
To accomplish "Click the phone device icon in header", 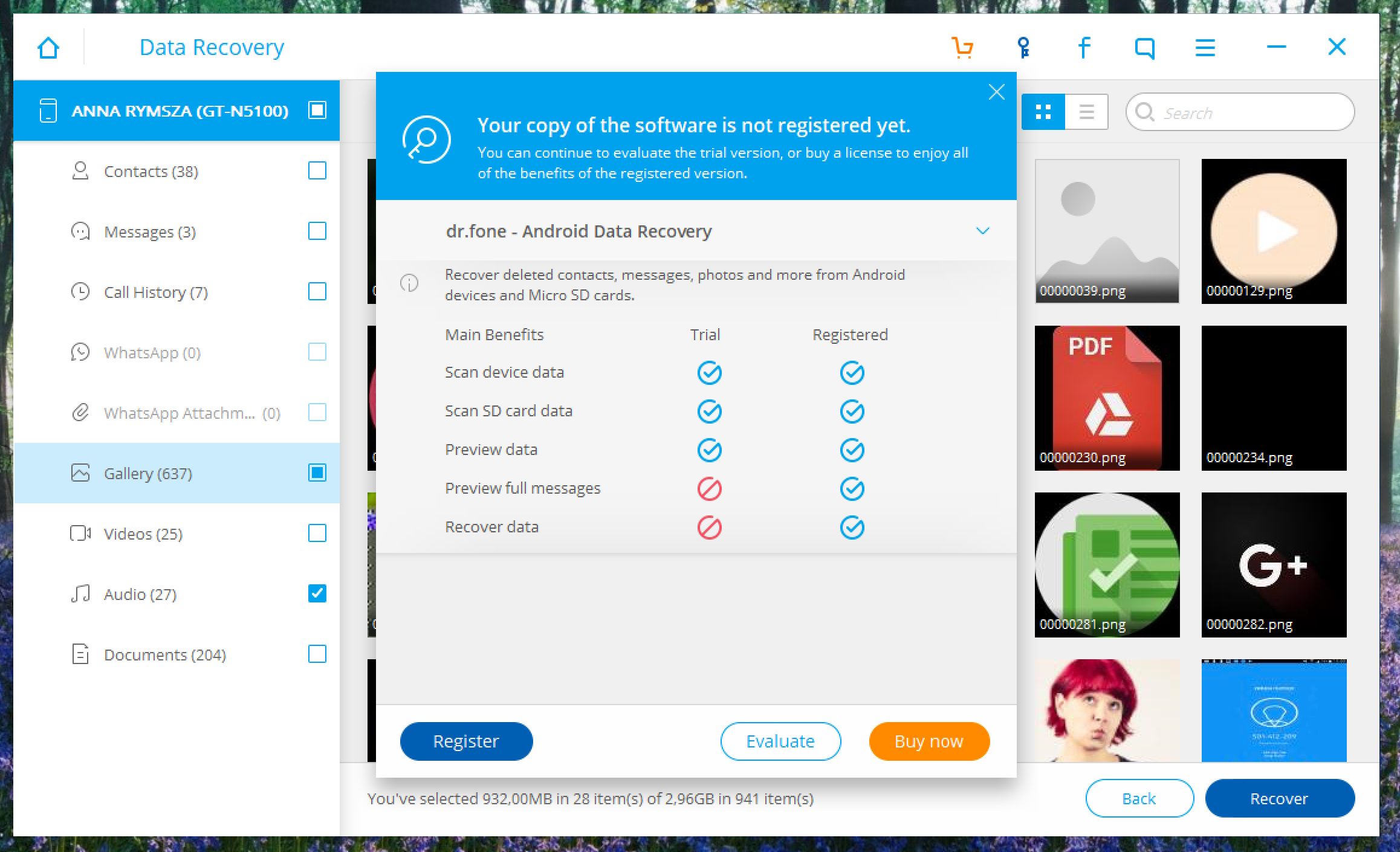I will pyautogui.click(x=48, y=111).
